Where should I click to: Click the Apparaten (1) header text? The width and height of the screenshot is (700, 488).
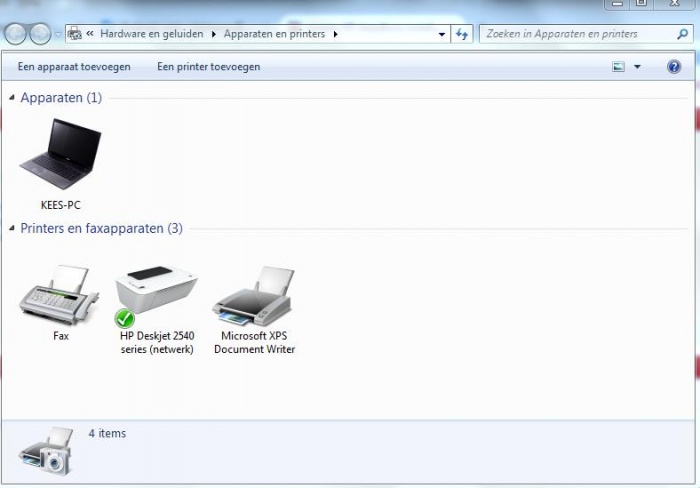tap(61, 97)
